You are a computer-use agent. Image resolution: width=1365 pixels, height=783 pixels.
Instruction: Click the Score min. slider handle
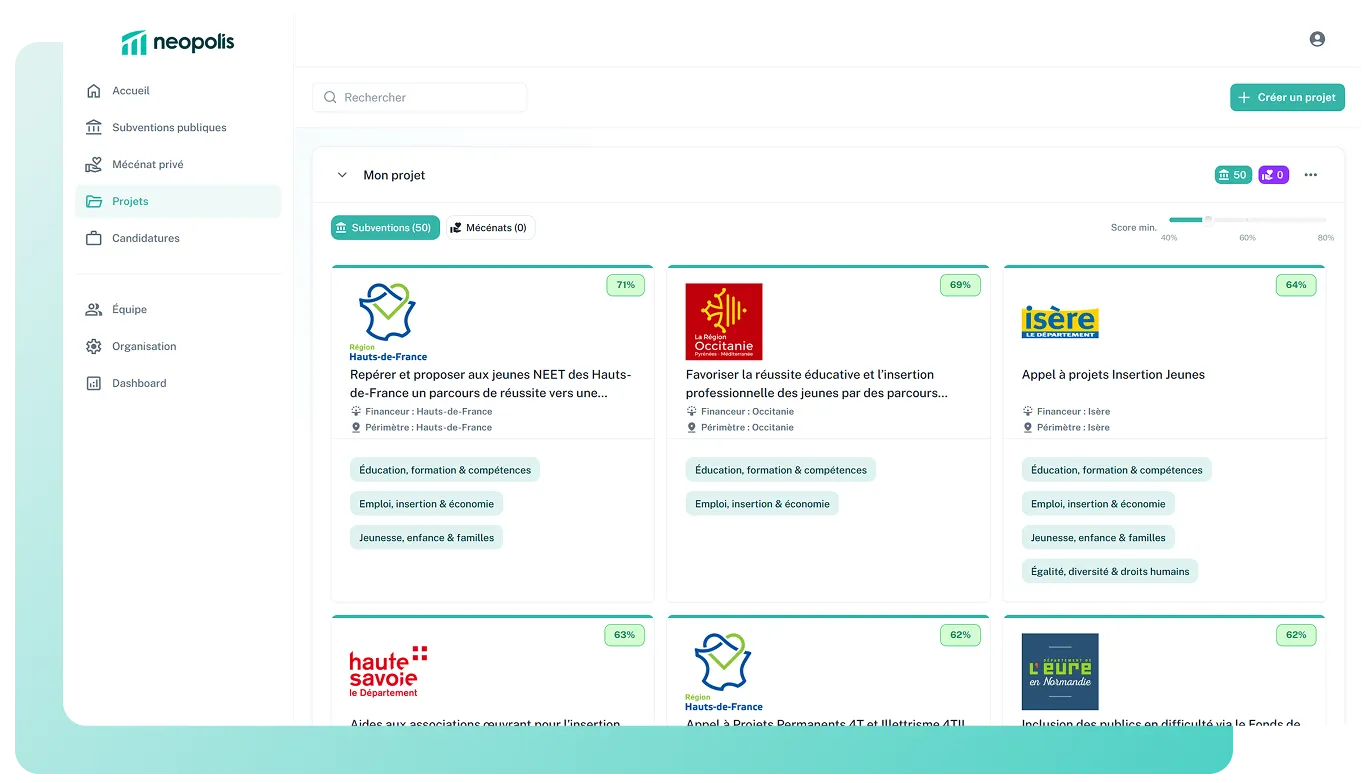[x=1208, y=220]
